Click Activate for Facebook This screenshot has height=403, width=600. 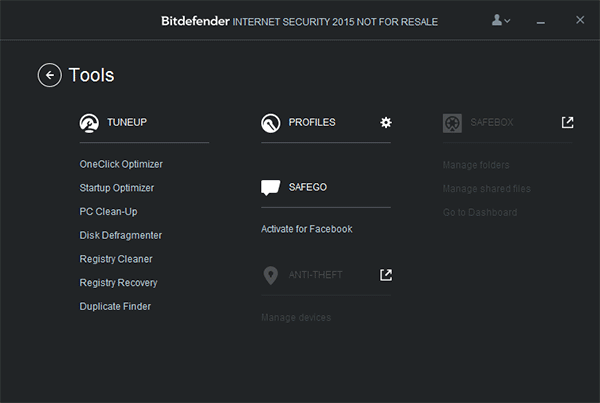[307, 229]
